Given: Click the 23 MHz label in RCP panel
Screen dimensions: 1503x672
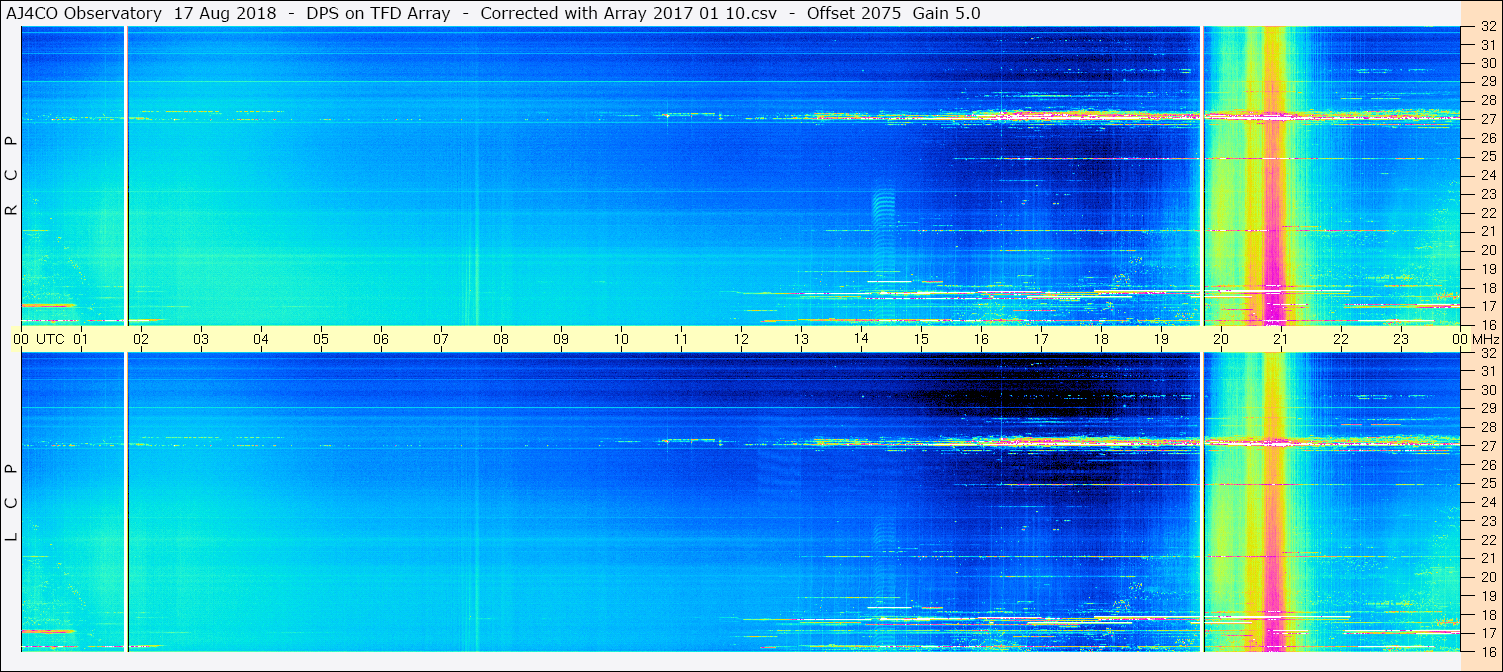Looking at the screenshot, I should (1488, 194).
